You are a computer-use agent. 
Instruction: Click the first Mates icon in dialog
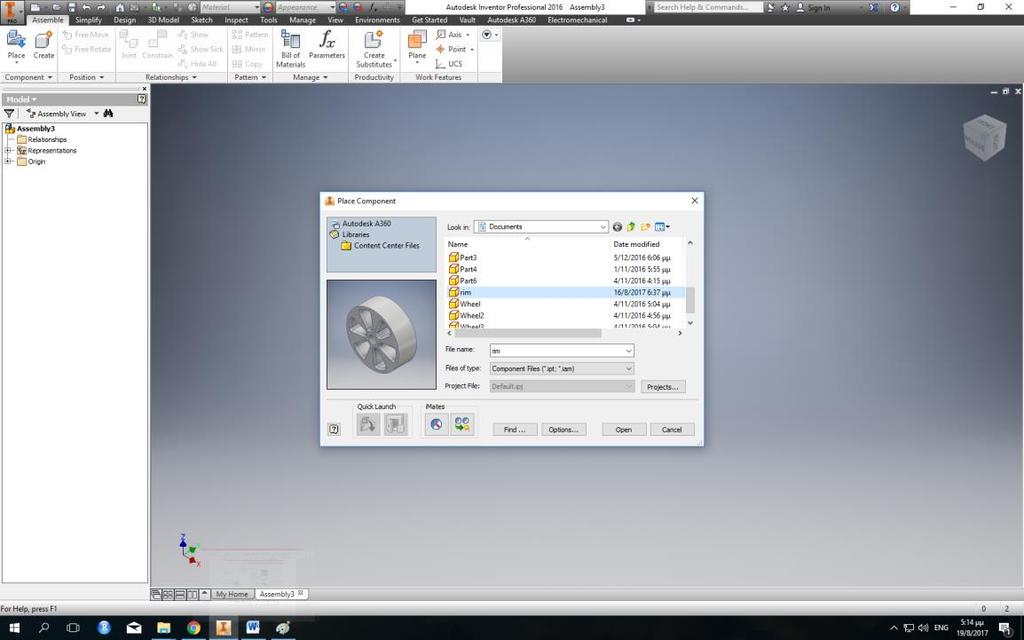point(436,424)
